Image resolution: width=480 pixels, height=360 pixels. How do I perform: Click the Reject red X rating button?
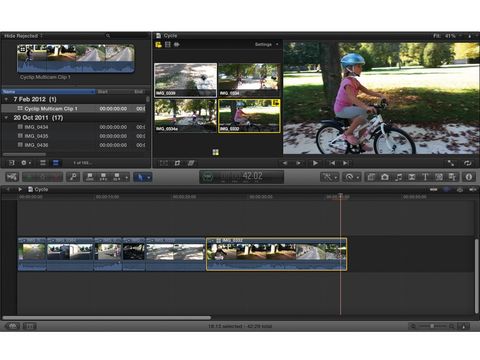[x=56, y=177]
